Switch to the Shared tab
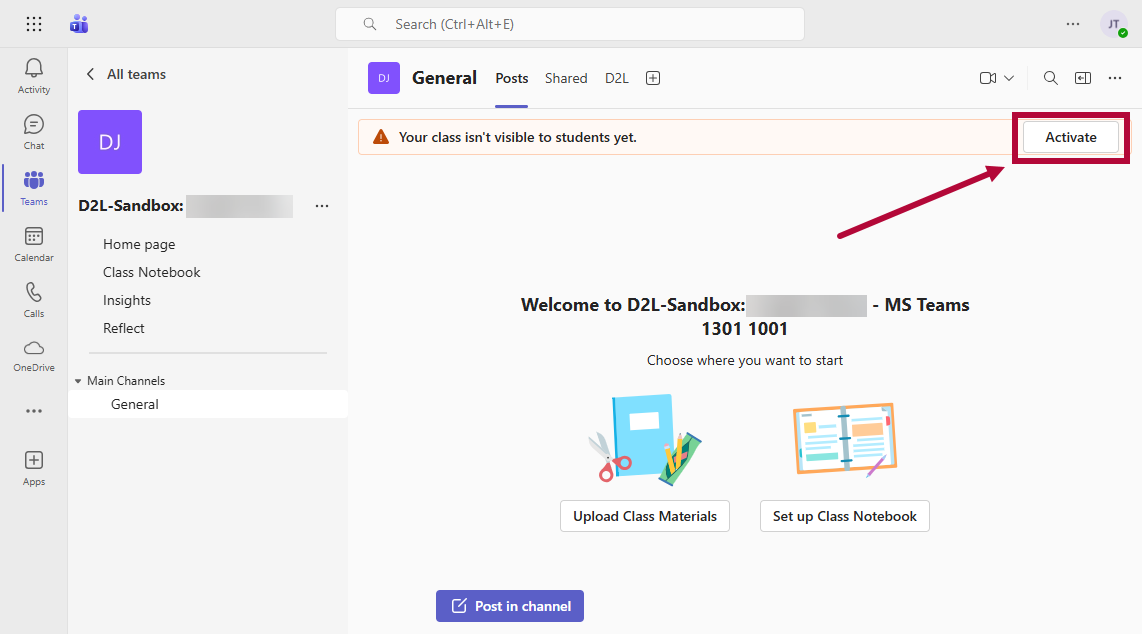1142x634 pixels. tap(566, 78)
